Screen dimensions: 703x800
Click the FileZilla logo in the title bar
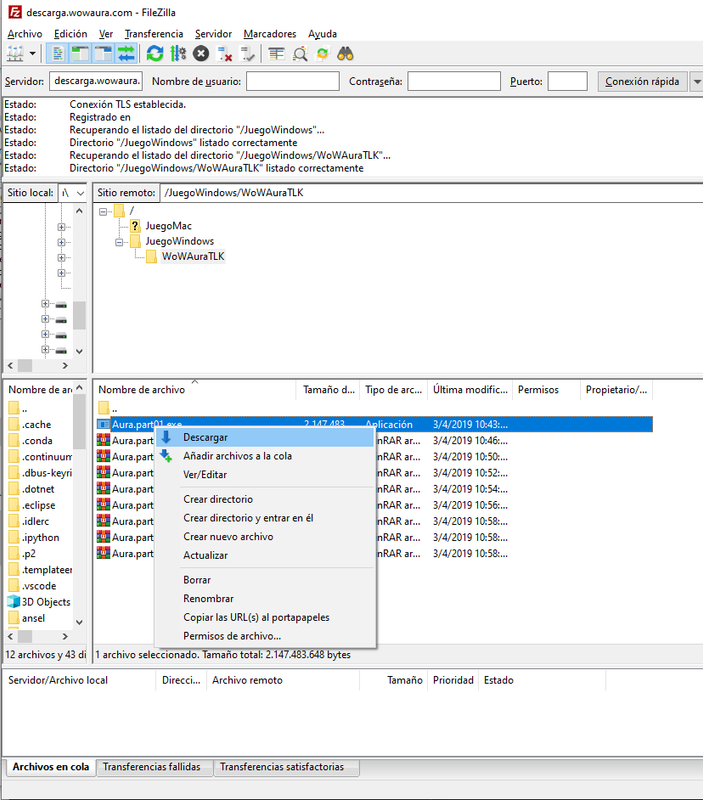click(x=15, y=12)
